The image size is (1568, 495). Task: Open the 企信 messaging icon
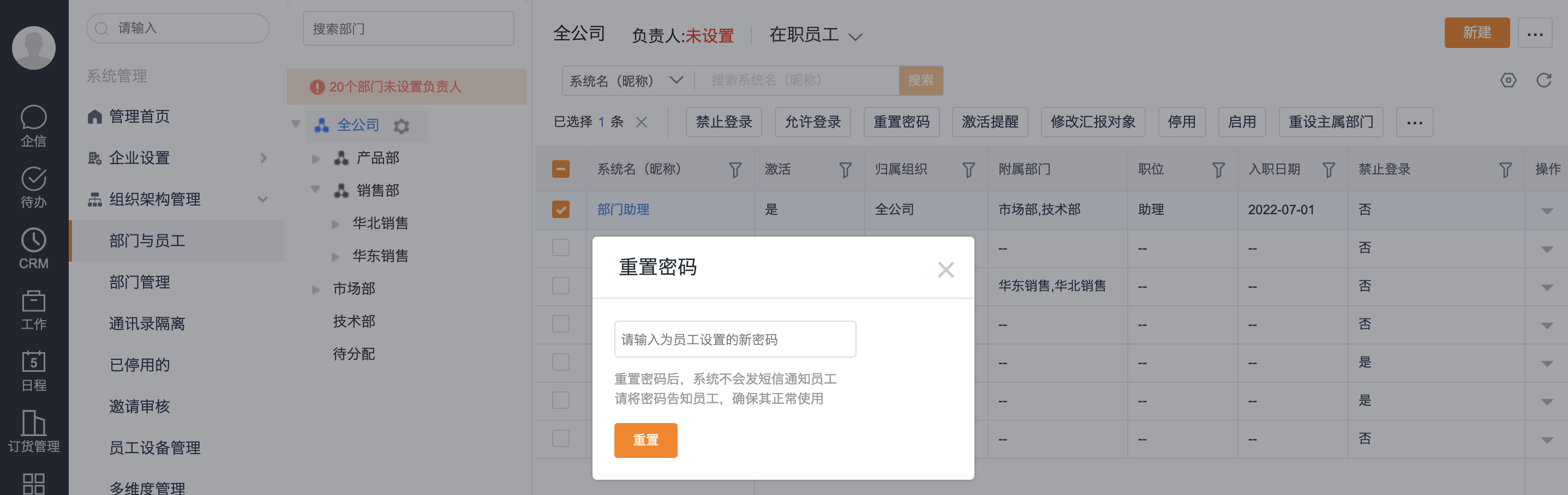[x=33, y=117]
